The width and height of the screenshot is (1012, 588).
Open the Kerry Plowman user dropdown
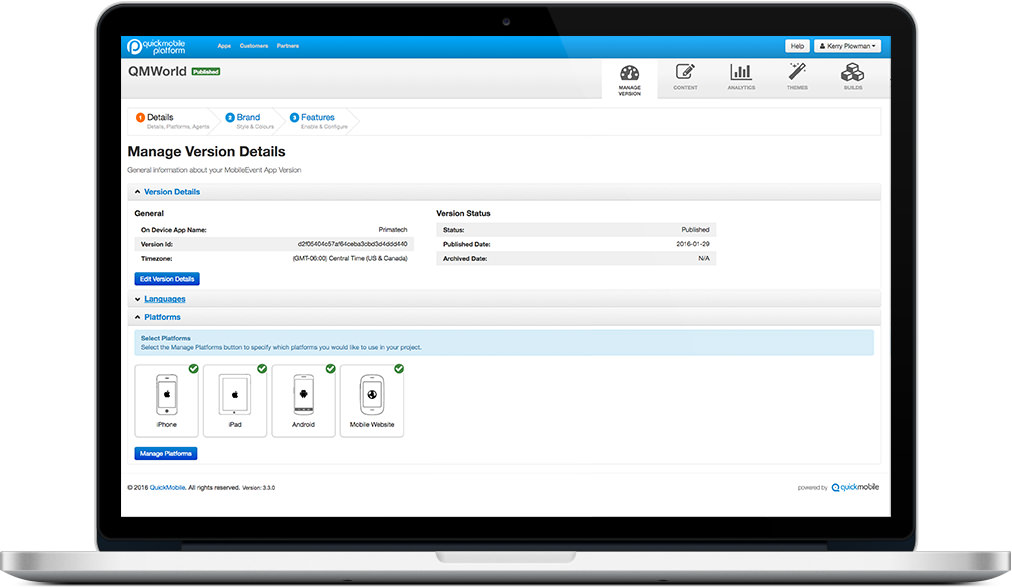click(848, 46)
